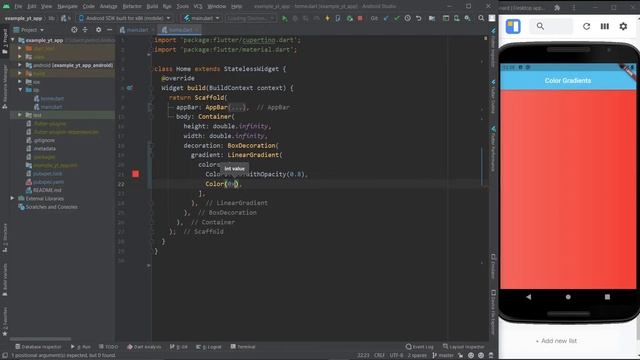This screenshot has height=360, width=640.
Task: Stop the running app with the red square
Action: [x=360, y=18]
